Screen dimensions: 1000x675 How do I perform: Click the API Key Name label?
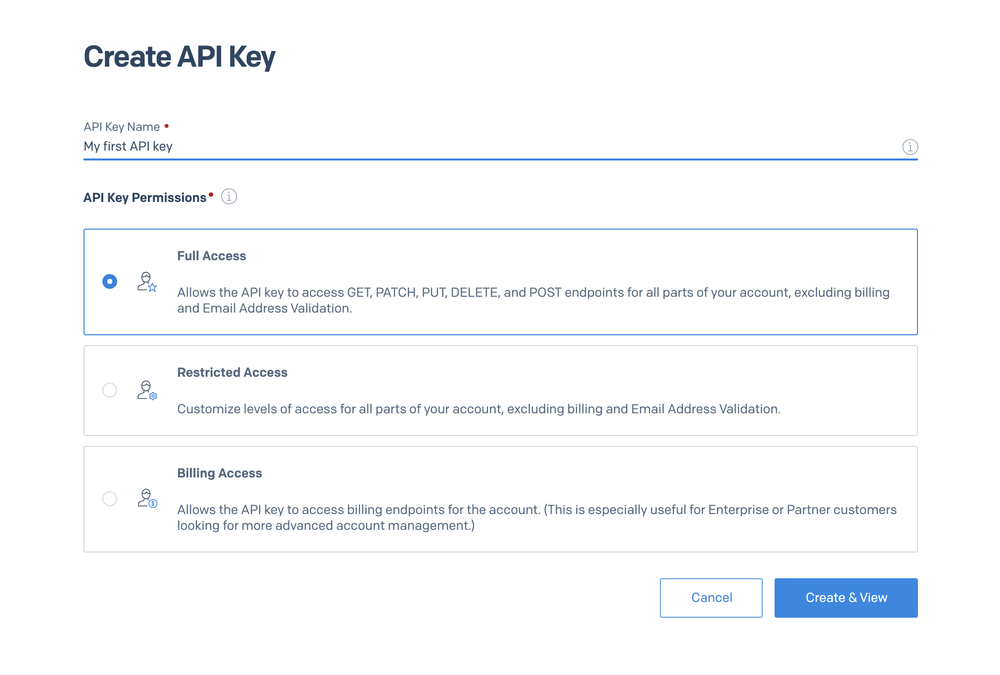[x=122, y=127]
